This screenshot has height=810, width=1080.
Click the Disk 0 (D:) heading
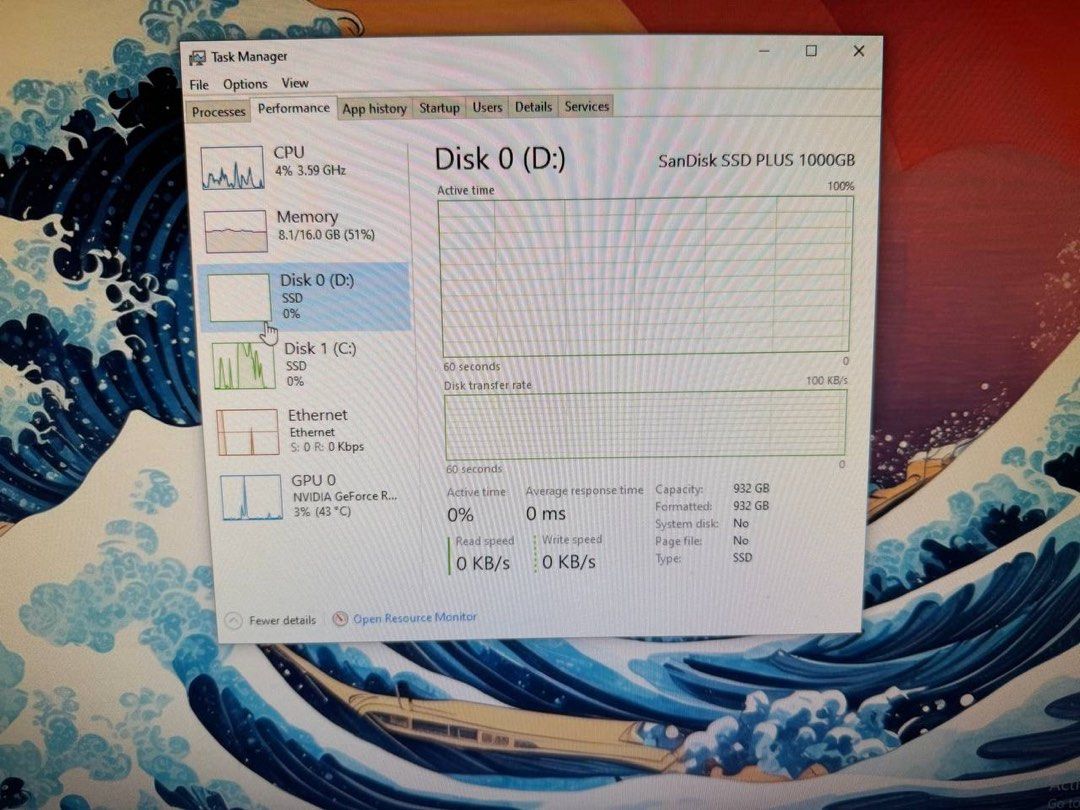500,159
